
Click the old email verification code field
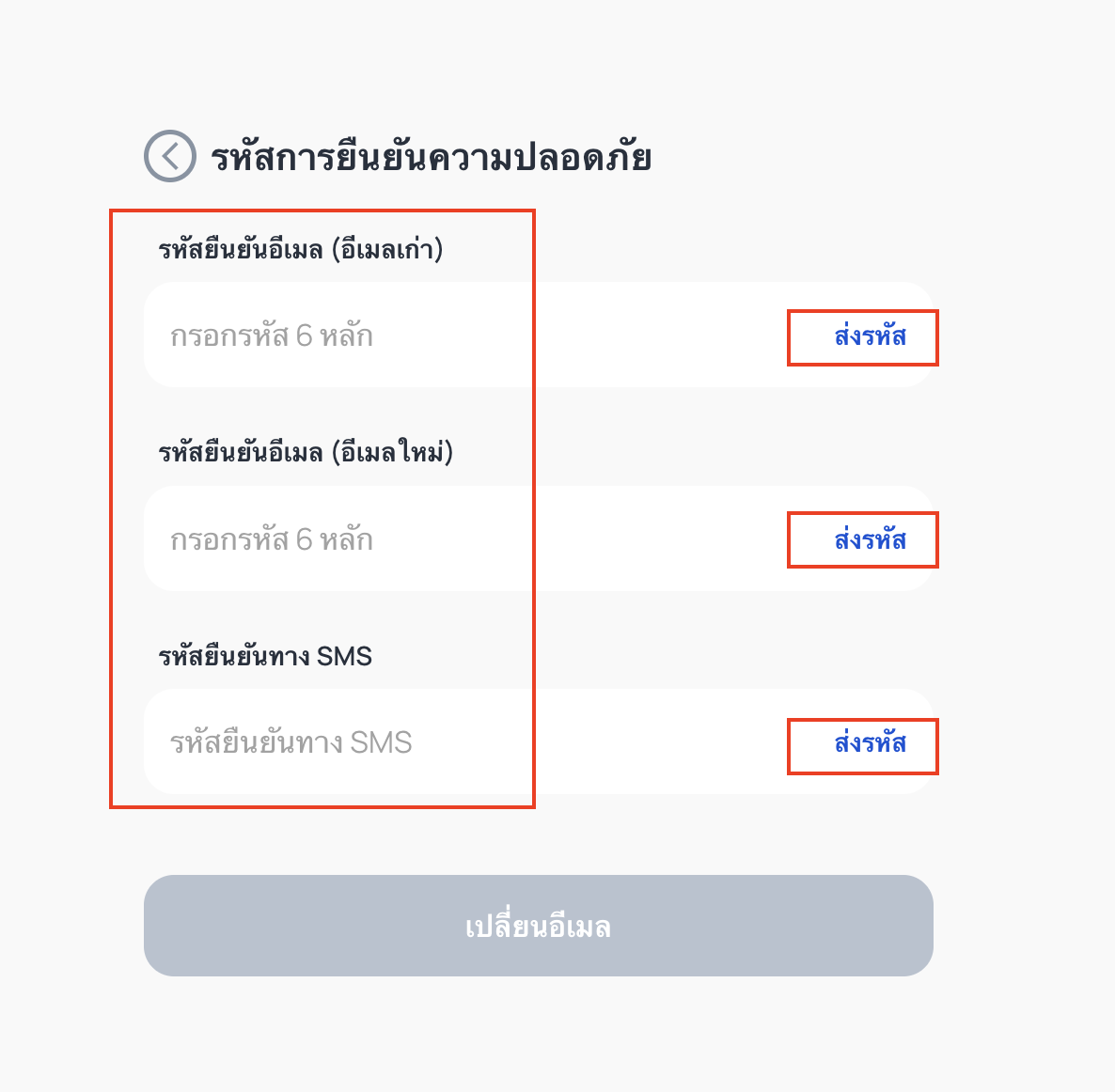point(539,335)
